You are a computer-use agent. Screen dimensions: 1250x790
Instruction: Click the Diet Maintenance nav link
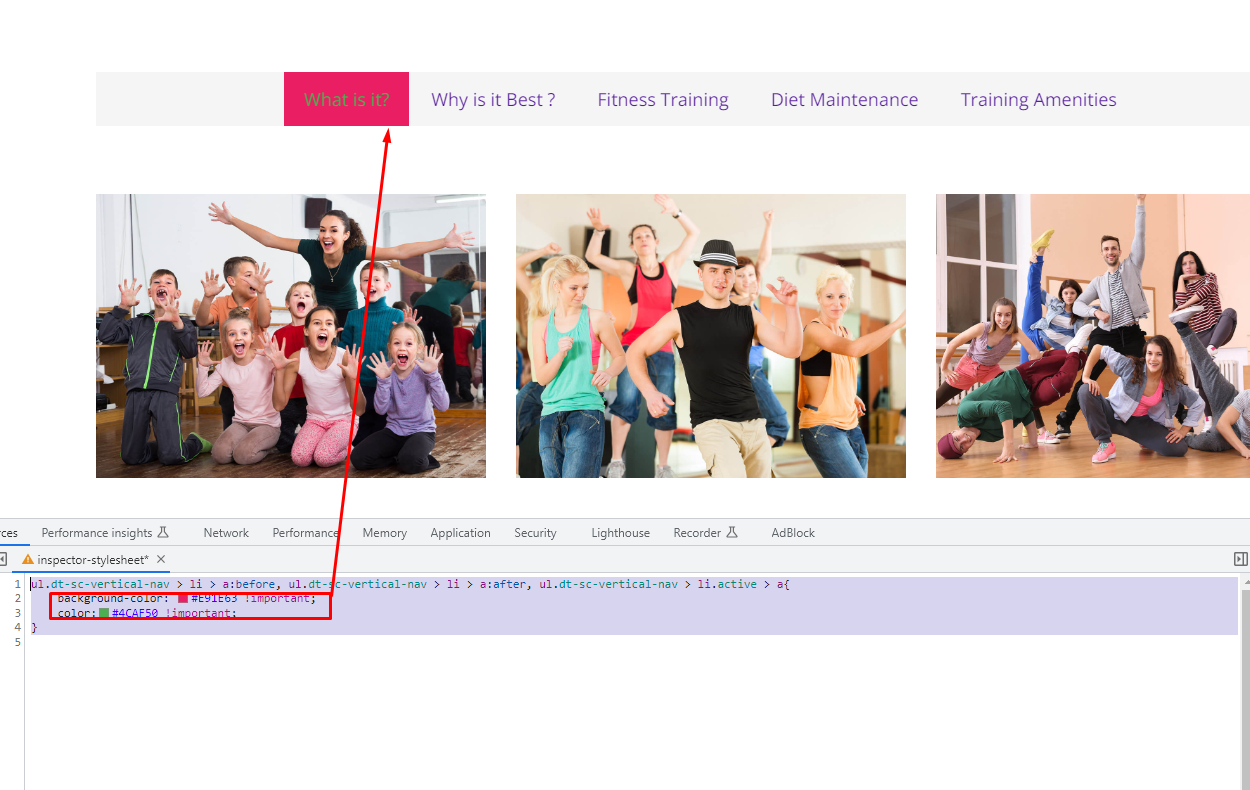(844, 99)
